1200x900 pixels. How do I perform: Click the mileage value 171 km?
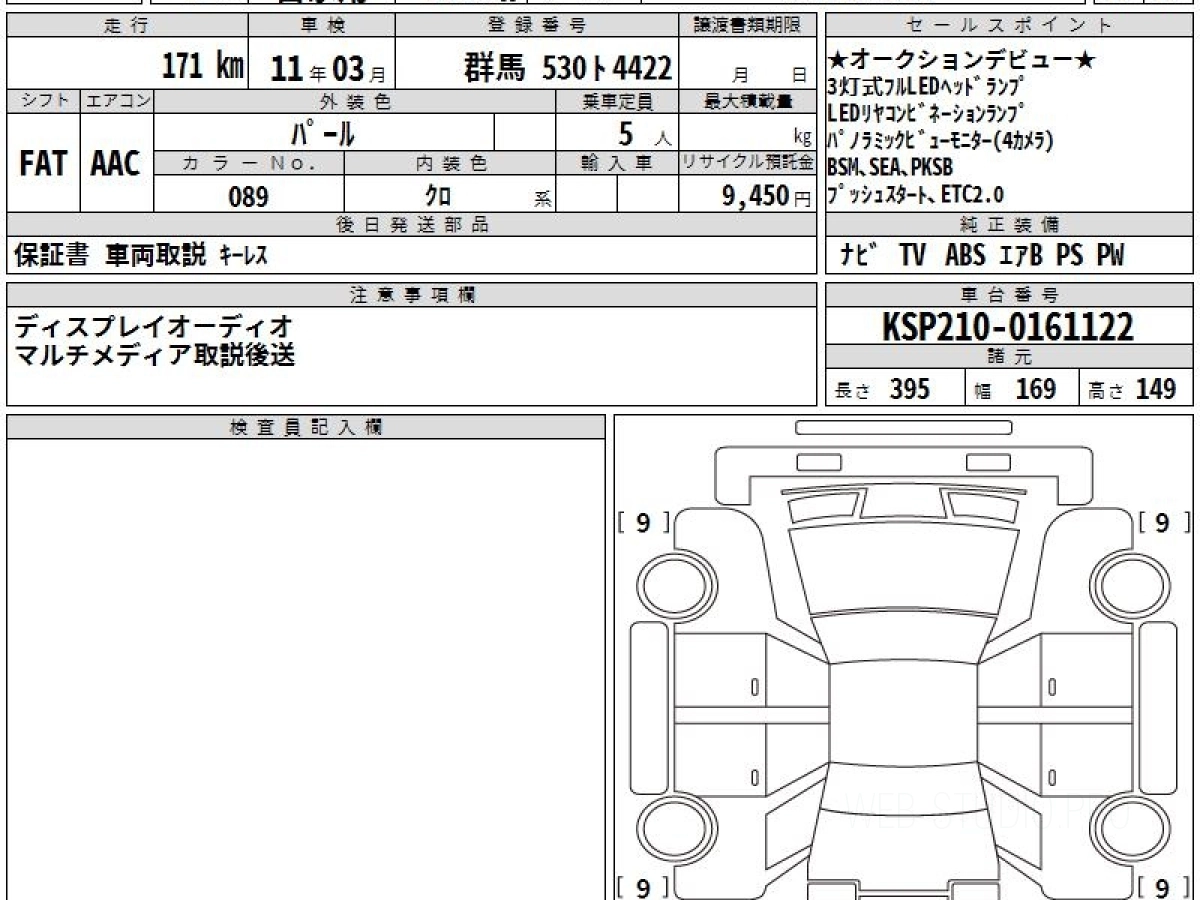pos(204,68)
